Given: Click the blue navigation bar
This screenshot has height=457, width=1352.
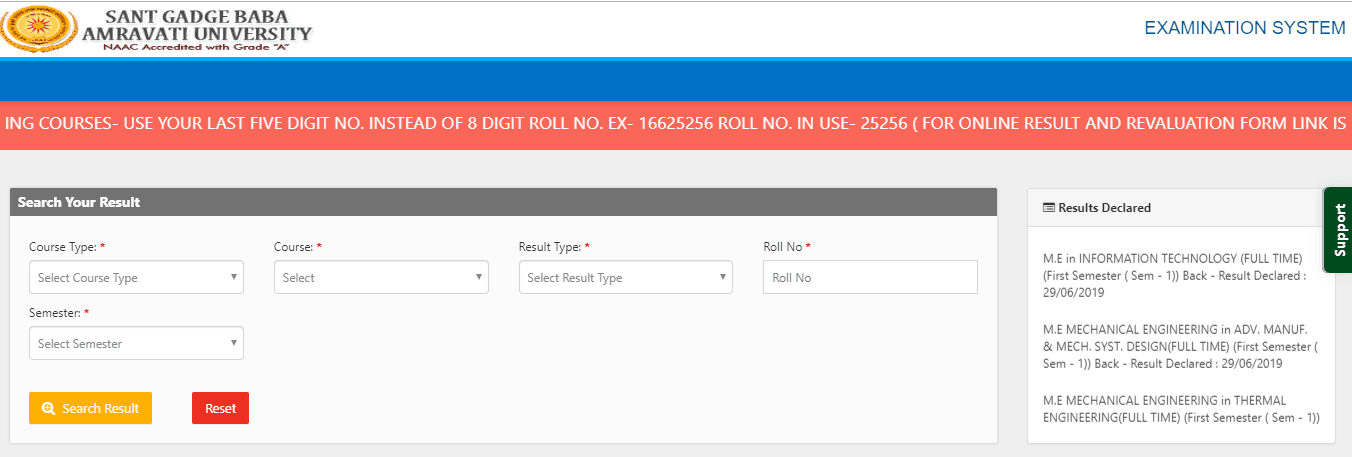Looking at the screenshot, I should click(676, 80).
